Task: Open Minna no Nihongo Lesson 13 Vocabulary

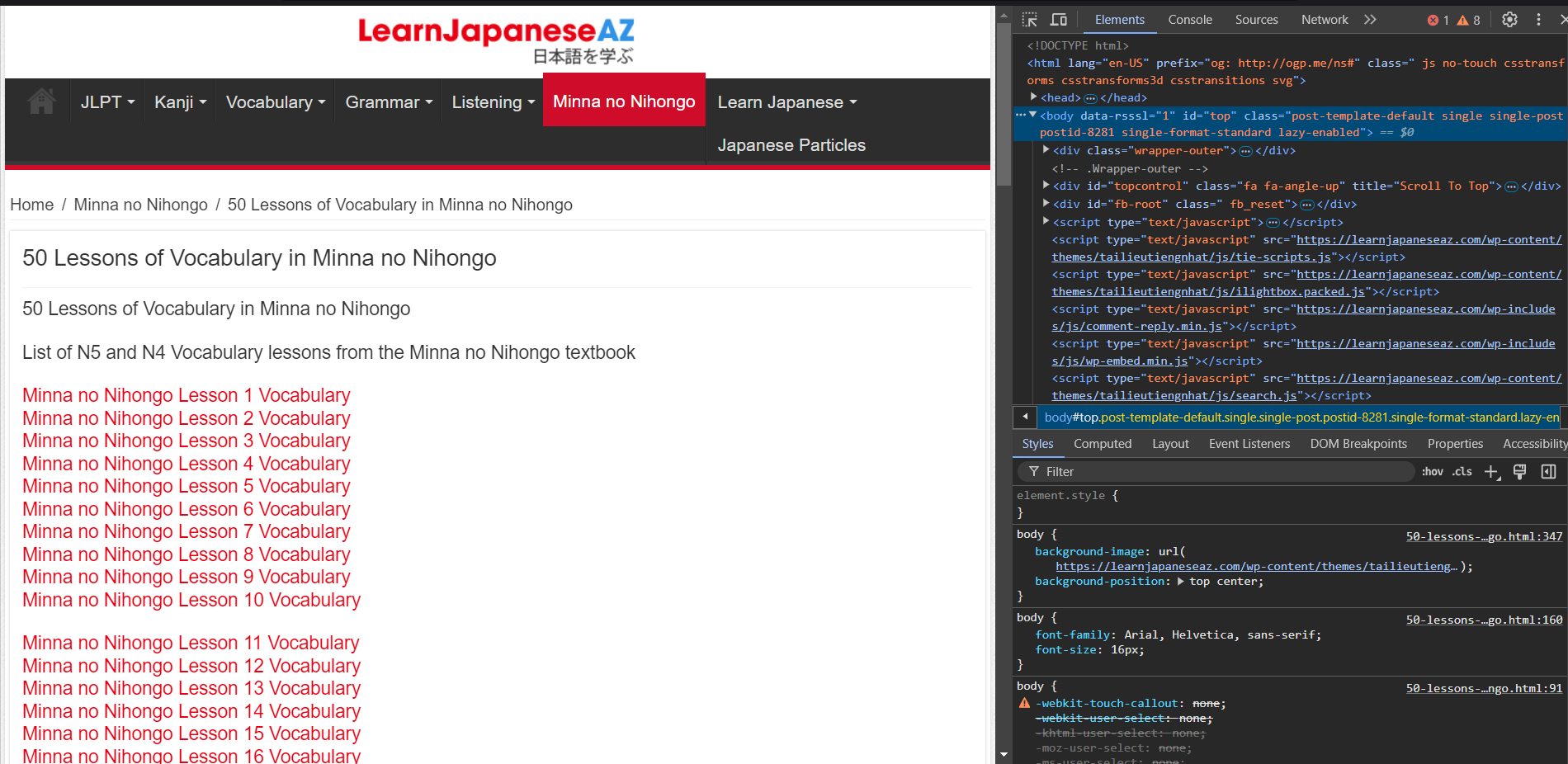Action: tap(191, 688)
